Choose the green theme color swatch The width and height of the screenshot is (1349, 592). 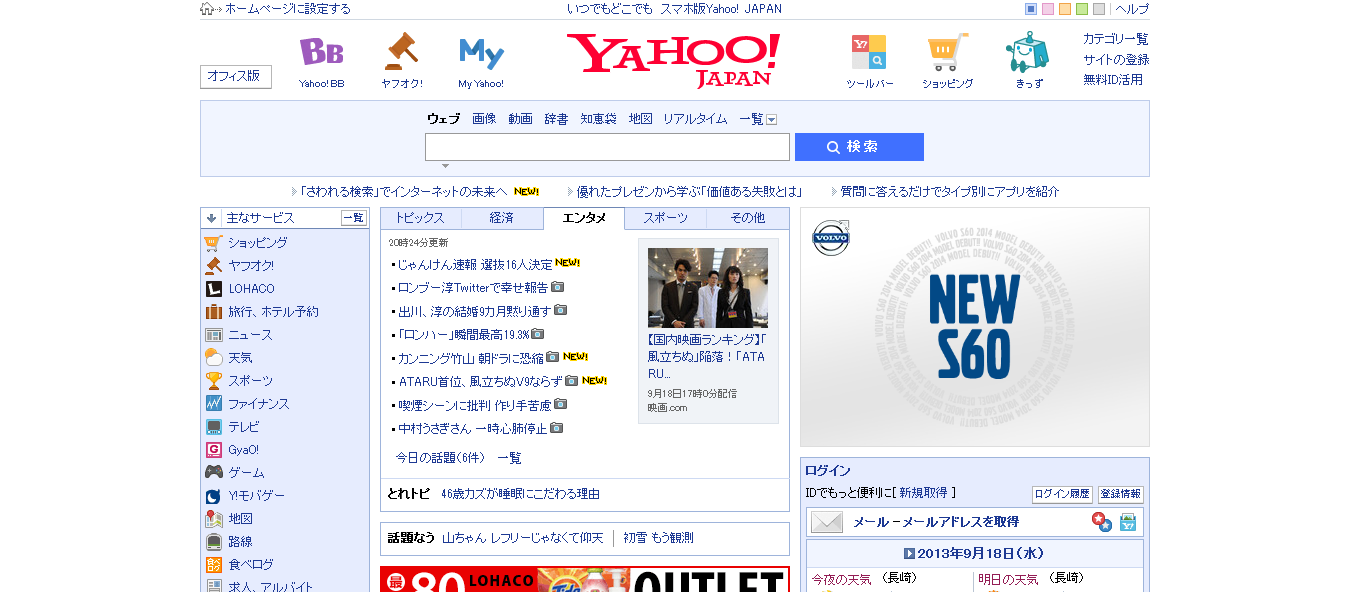coord(1082,9)
